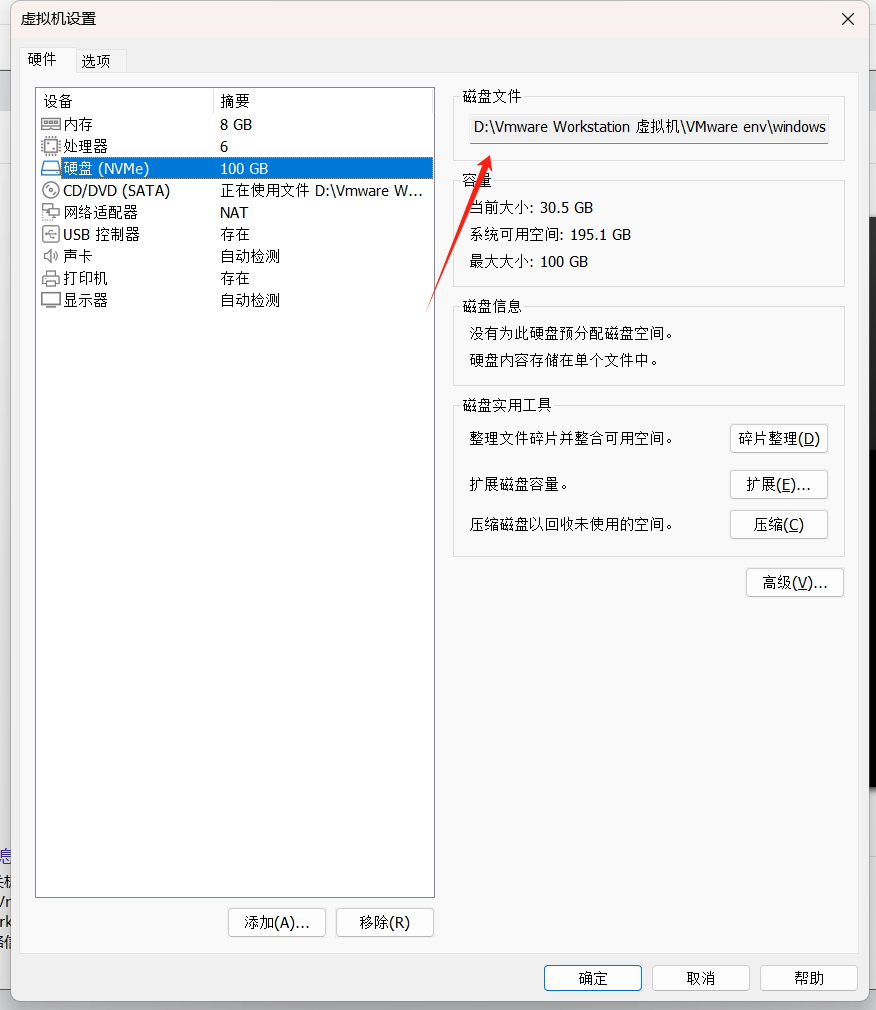The height and width of the screenshot is (1010, 876).
Task: Click the network adapter (网络适配器) icon
Action: [x=51, y=212]
